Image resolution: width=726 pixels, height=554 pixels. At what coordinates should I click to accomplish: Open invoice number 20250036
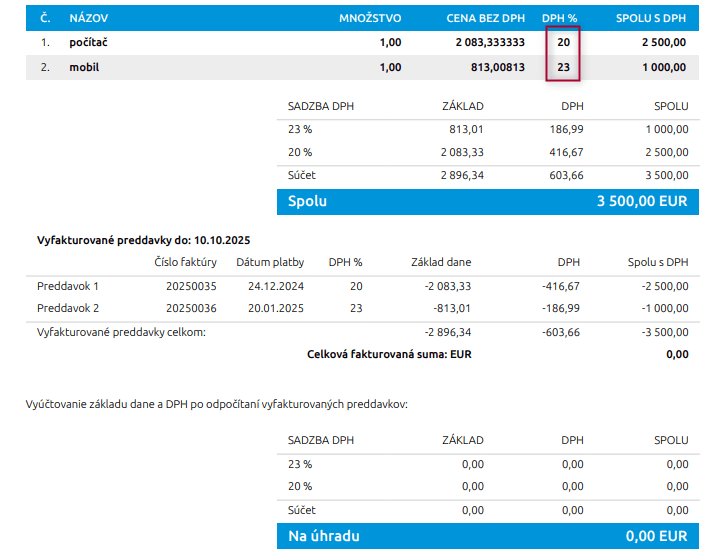(x=191, y=309)
